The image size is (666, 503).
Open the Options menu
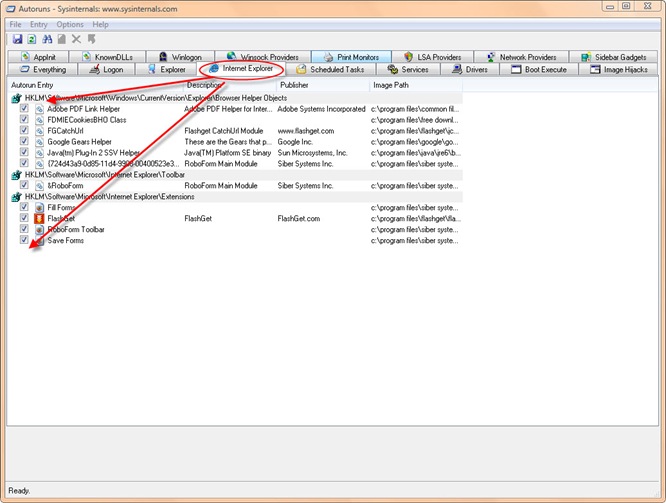(x=70, y=25)
